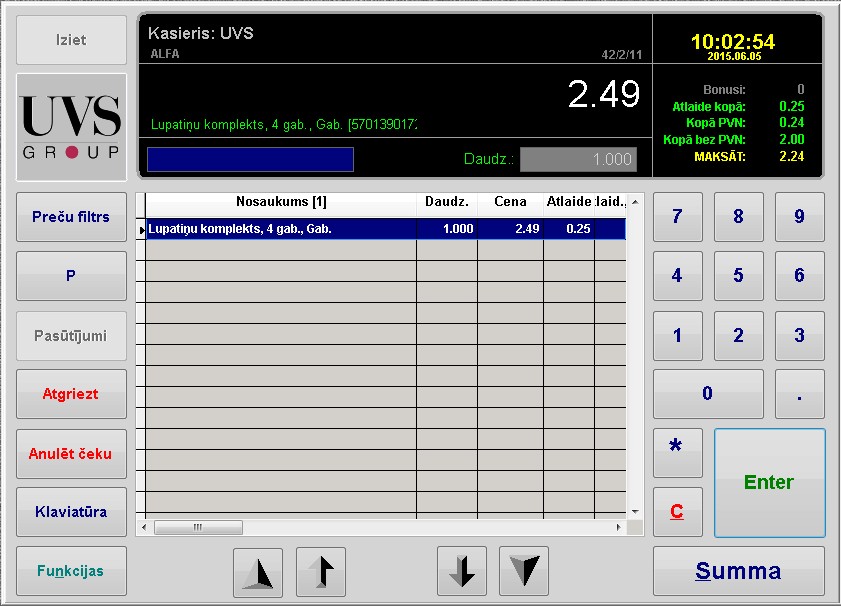This screenshot has width=841, height=606.
Task: Open the Summa total button
Action: point(739,571)
